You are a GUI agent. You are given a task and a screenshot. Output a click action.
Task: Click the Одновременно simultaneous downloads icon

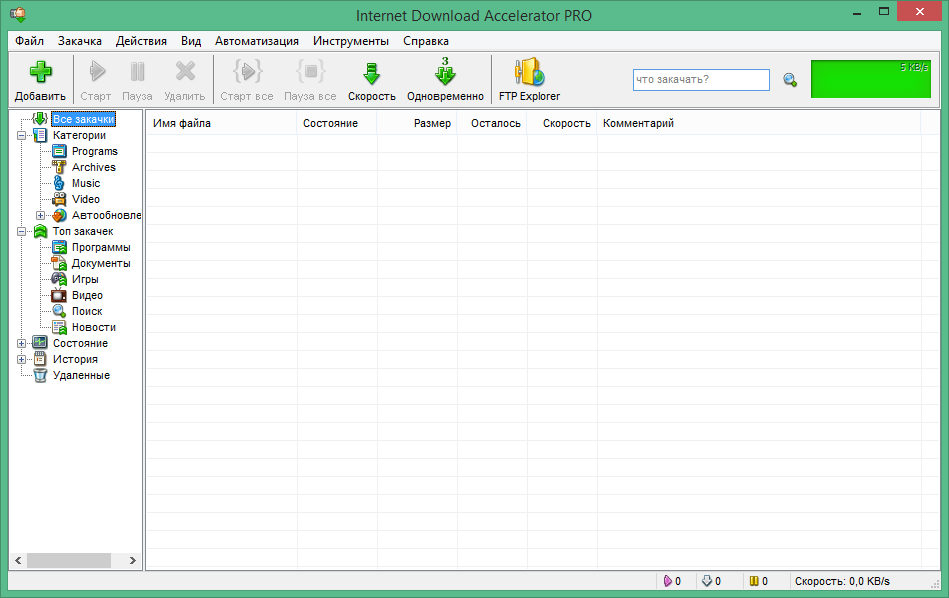(x=445, y=71)
